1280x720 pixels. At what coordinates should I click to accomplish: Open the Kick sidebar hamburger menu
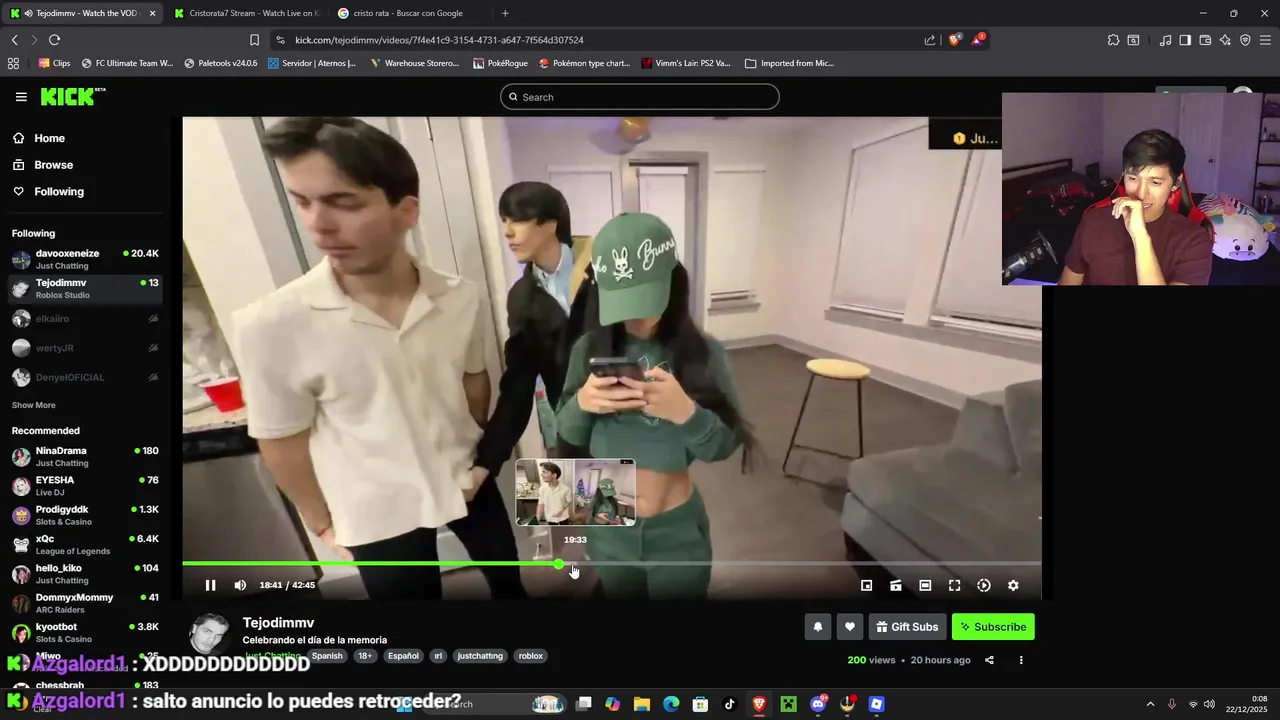pos(21,97)
